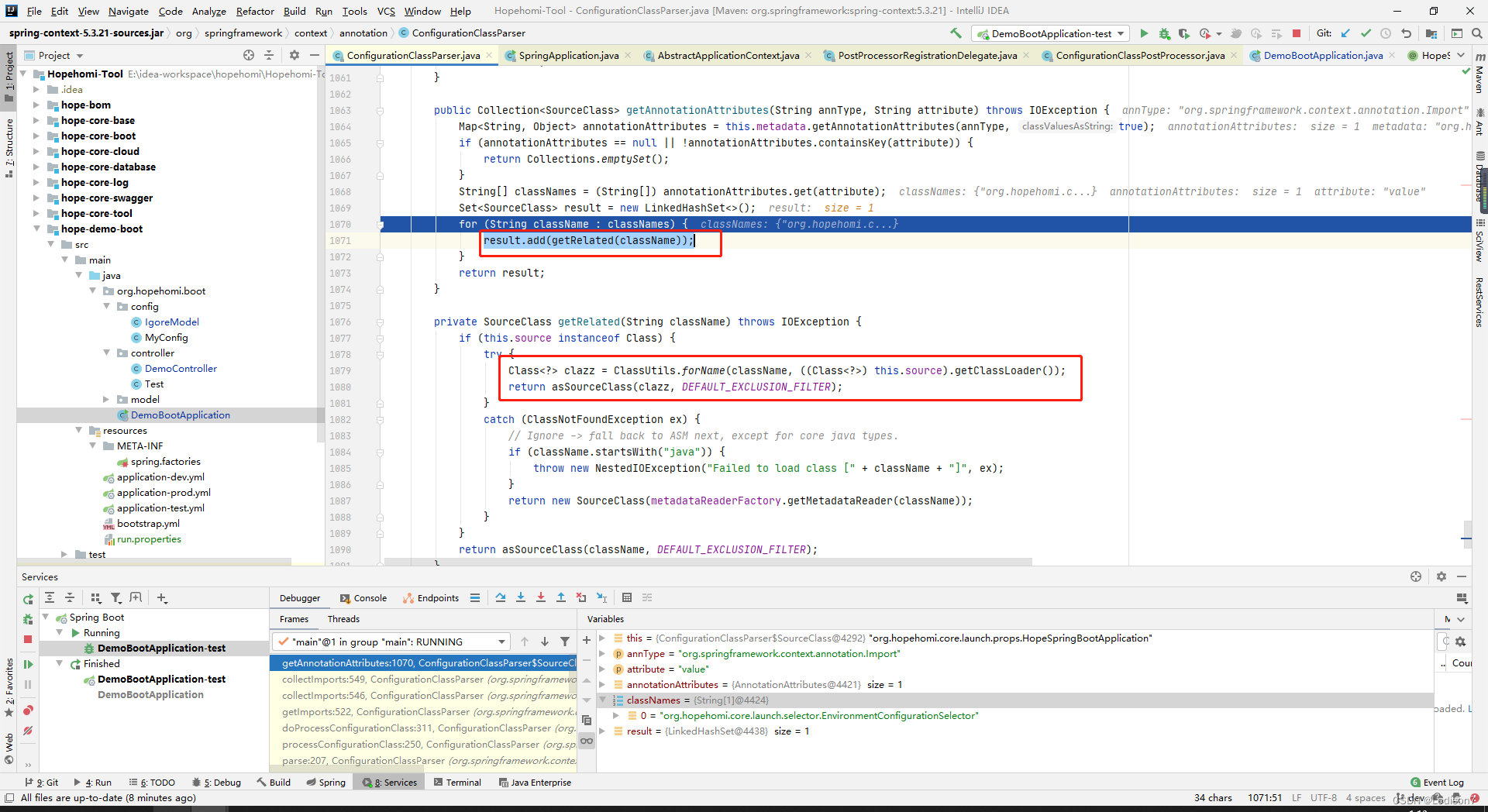1488x812 pixels.
Task: Open the Refactor menu
Action: pos(255,11)
